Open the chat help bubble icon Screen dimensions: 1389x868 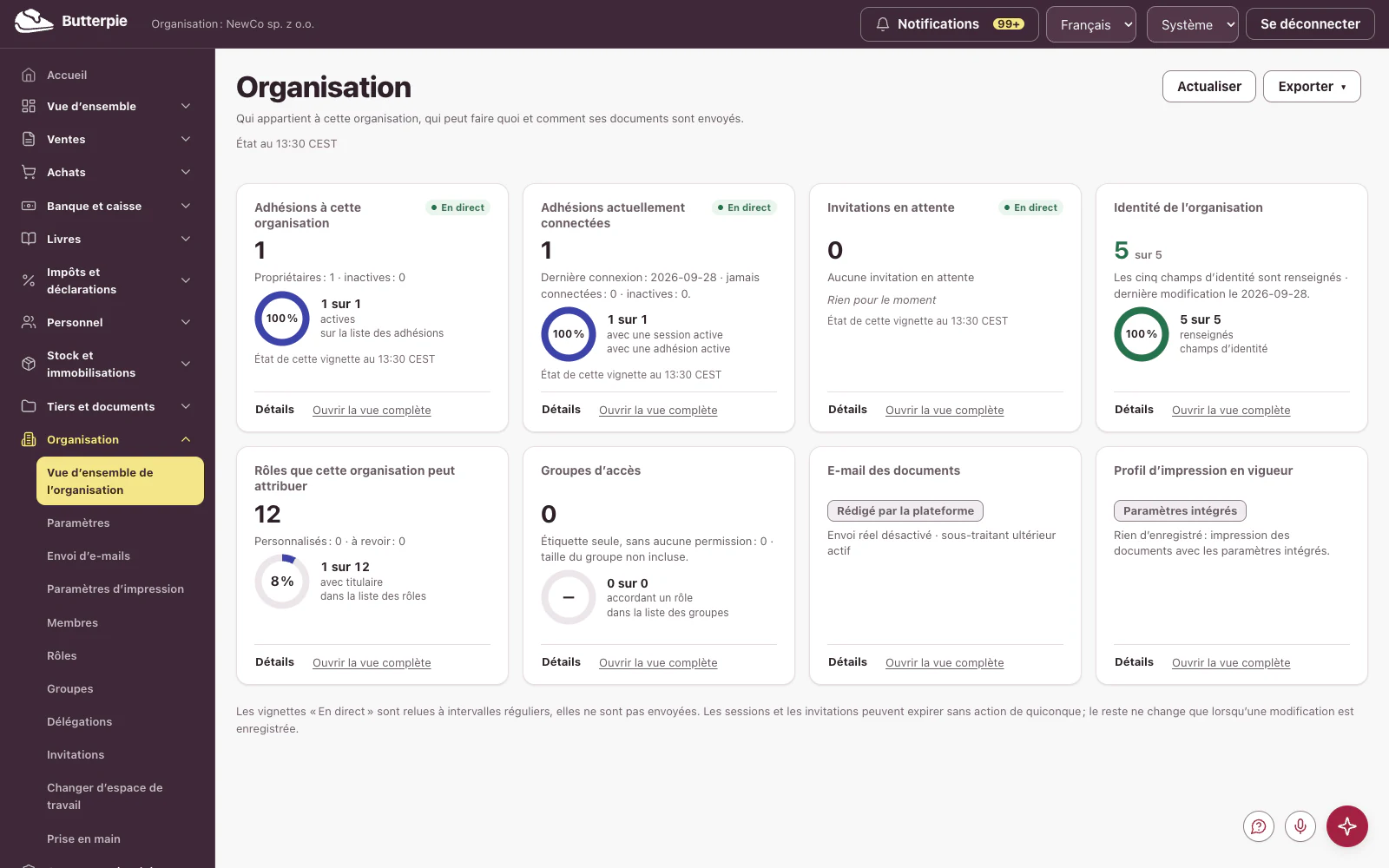point(1259,826)
